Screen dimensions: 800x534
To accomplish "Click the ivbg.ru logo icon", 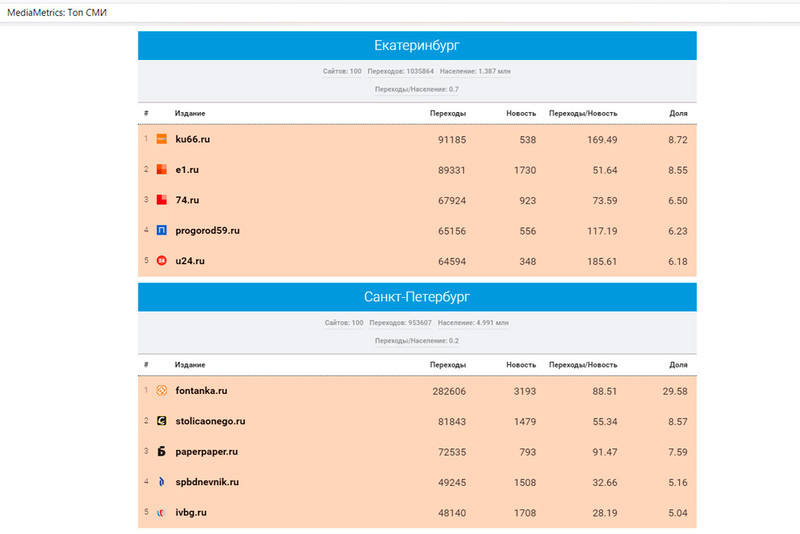I will (x=161, y=513).
